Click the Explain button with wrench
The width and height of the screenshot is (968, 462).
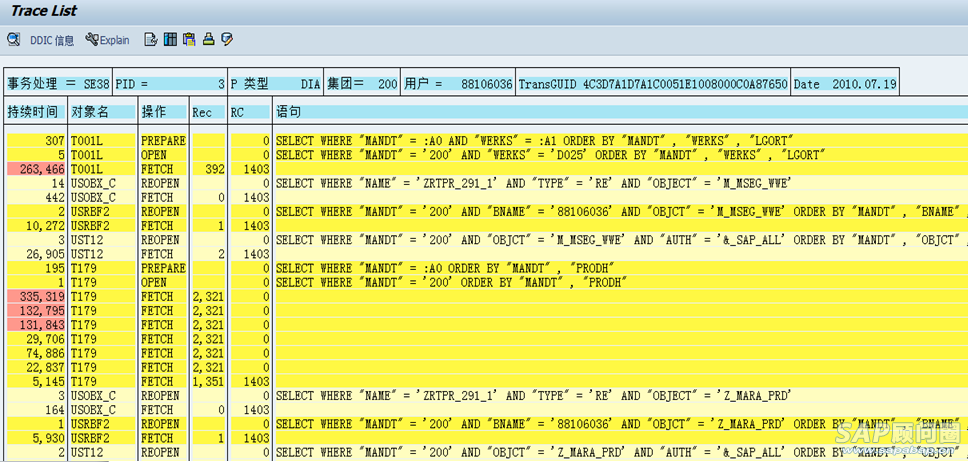(x=108, y=40)
